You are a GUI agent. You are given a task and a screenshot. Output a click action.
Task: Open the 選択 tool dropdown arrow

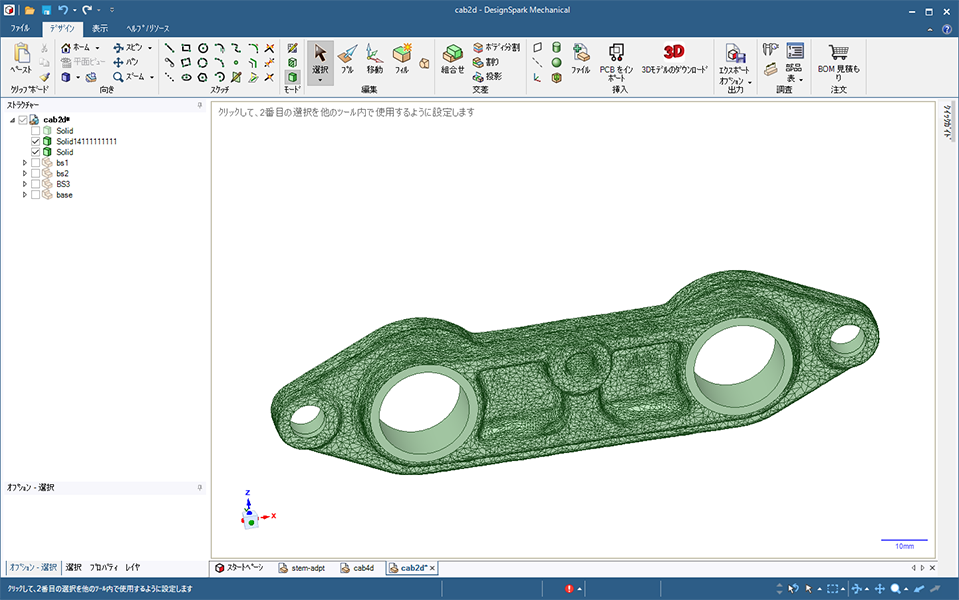click(x=320, y=80)
